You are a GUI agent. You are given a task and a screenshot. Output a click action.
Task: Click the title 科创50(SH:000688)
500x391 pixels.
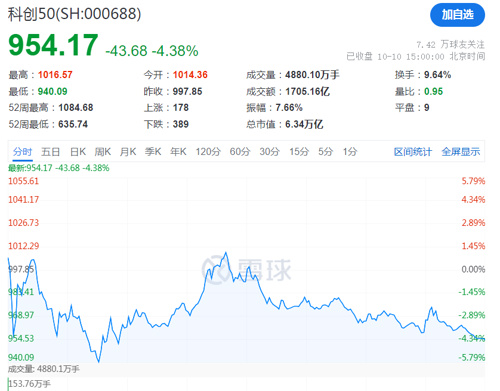[74, 14]
